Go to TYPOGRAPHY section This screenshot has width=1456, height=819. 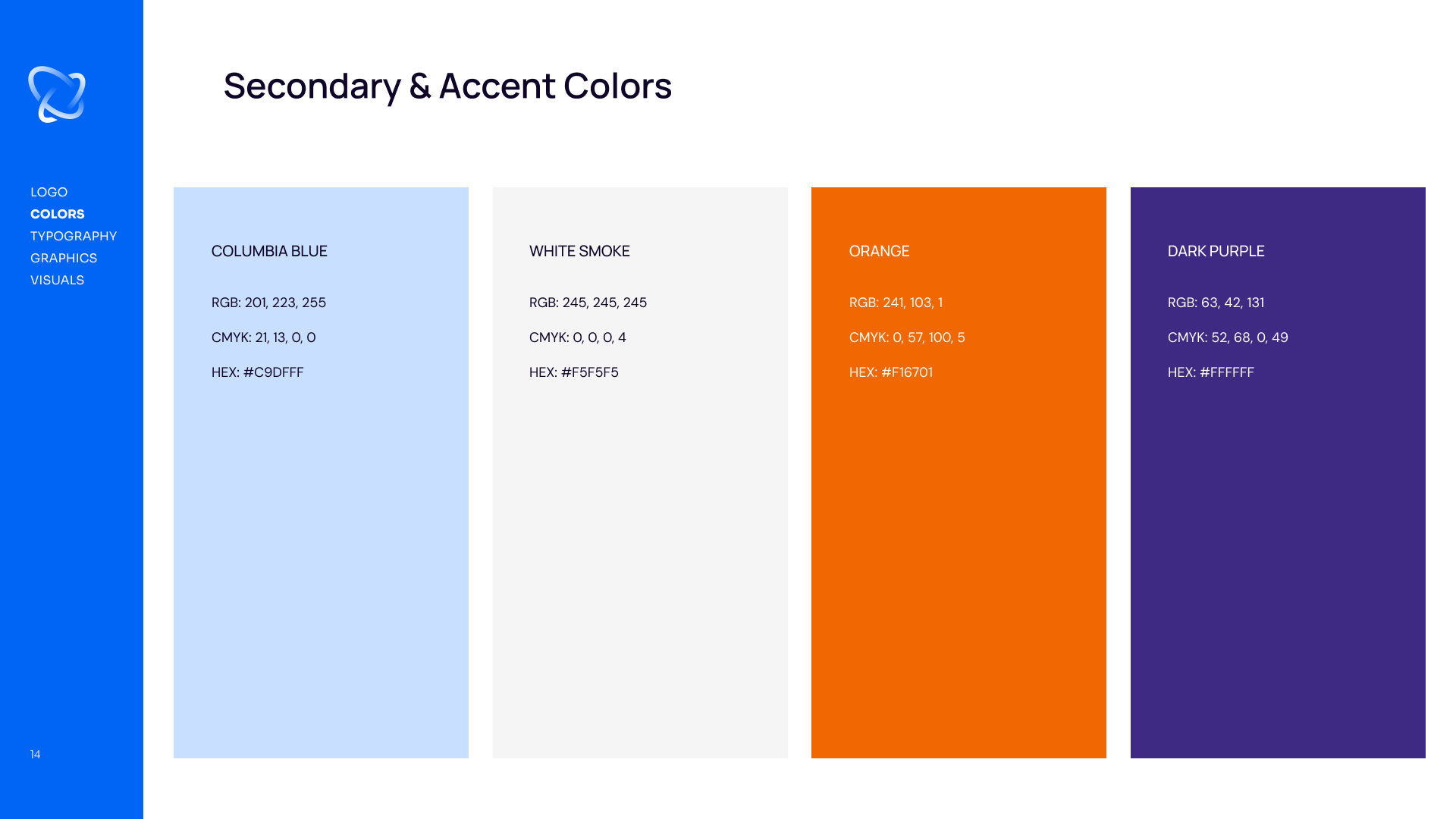(74, 236)
